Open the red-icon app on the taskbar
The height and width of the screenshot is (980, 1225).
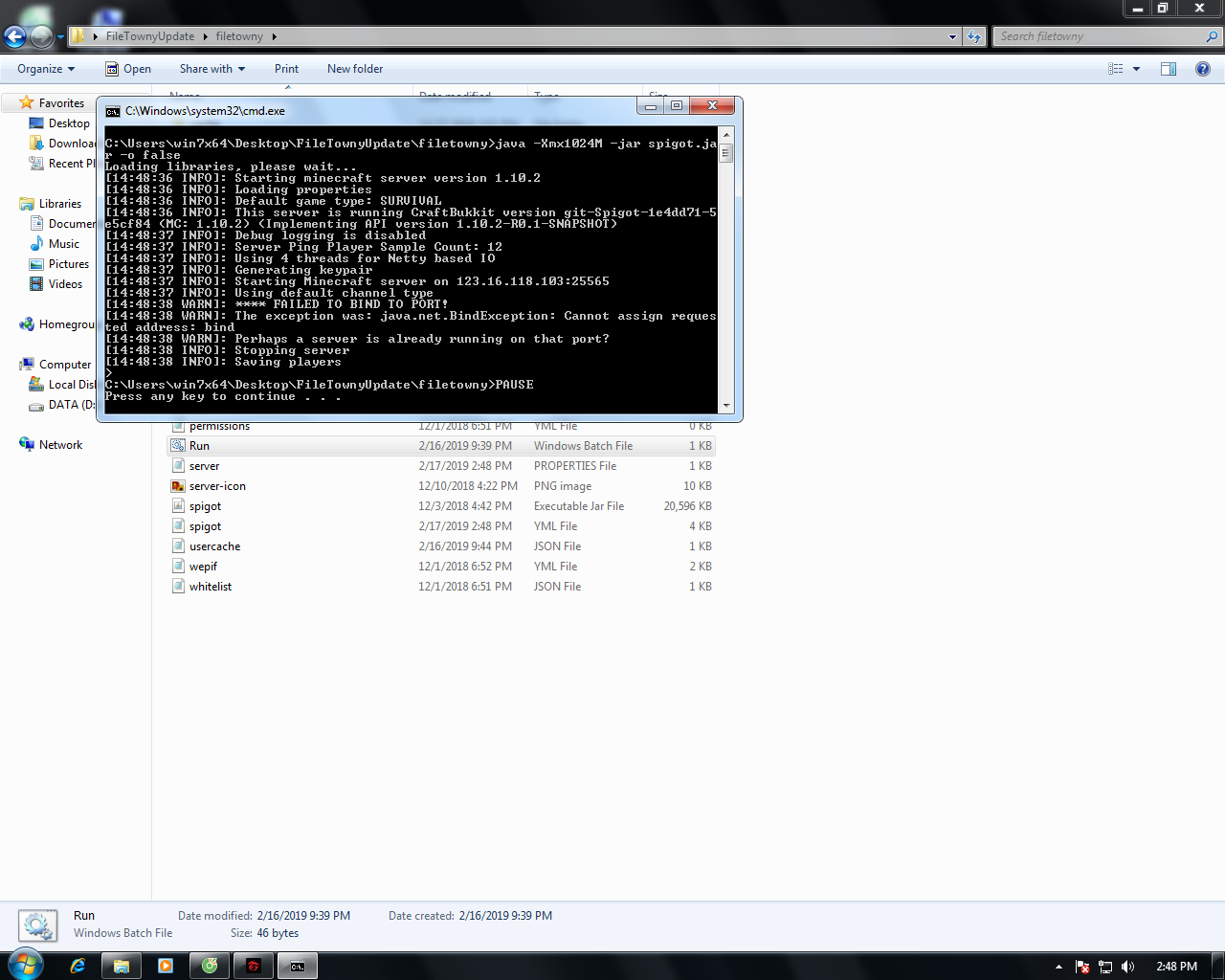click(254, 967)
